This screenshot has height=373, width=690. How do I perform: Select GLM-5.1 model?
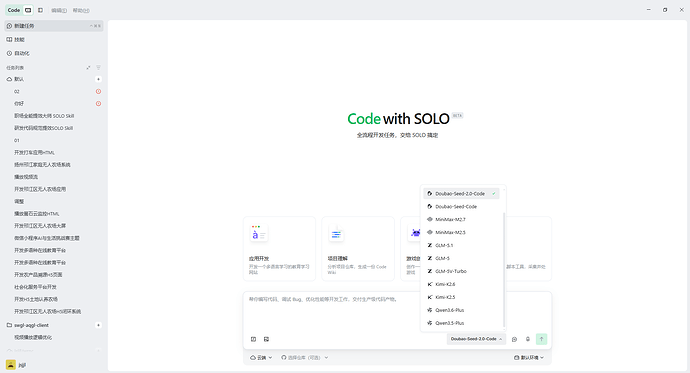[x=461, y=245]
